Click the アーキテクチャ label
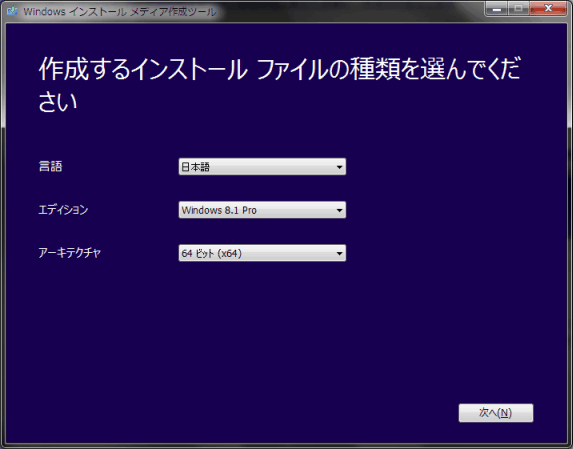This screenshot has width=573, height=449. point(69,253)
